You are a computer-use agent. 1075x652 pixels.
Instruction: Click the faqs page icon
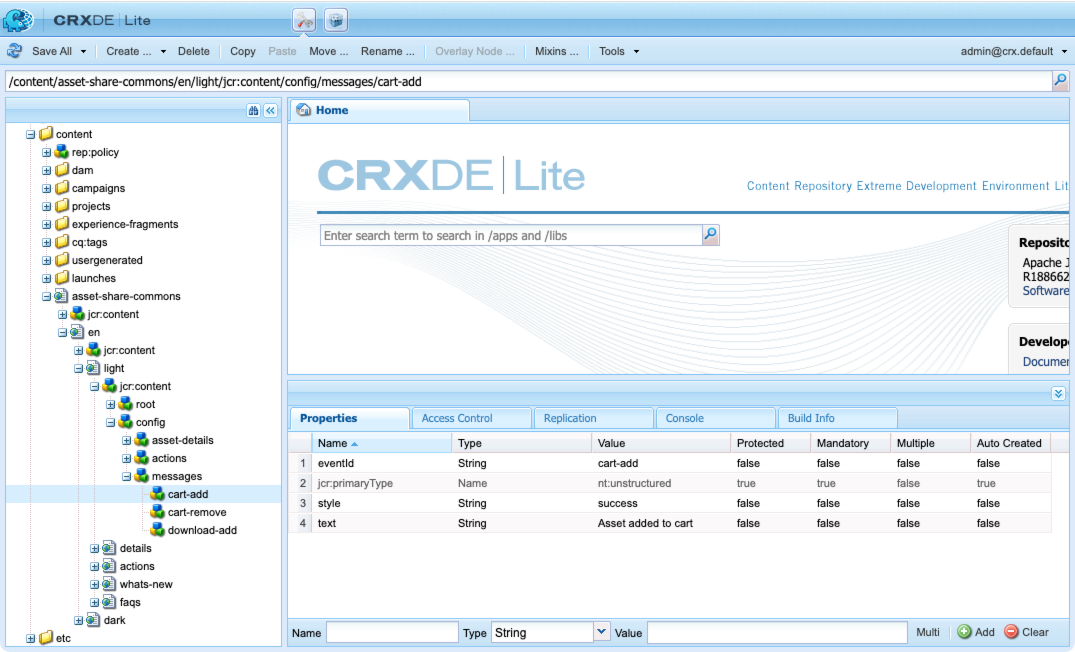pyautogui.click(x=109, y=601)
